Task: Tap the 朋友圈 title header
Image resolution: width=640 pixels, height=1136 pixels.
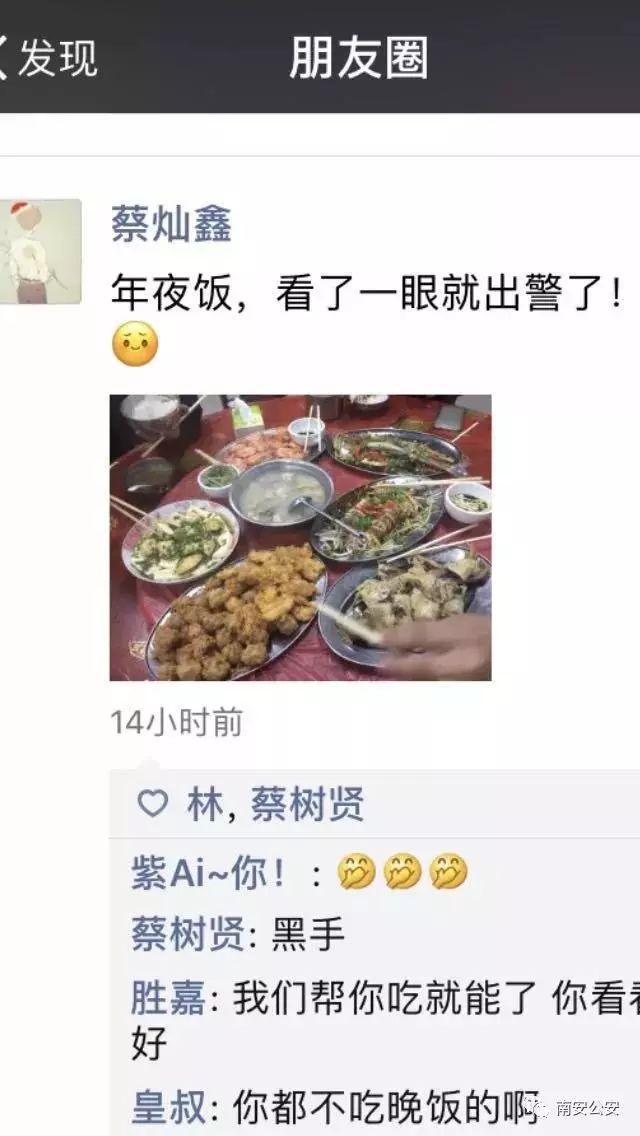Action: coord(359,58)
